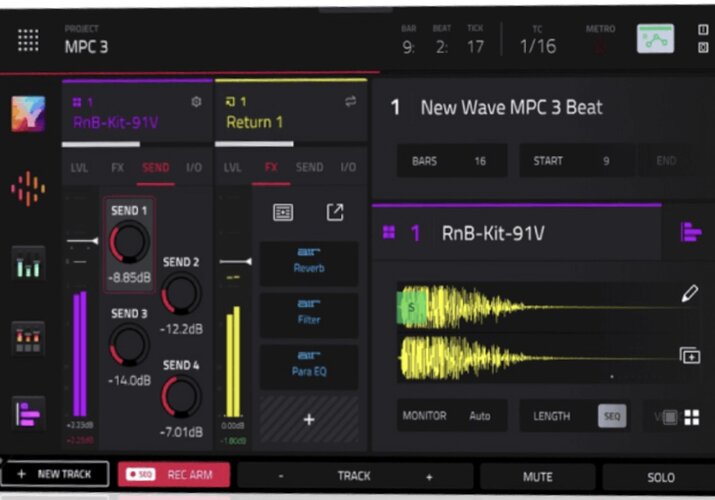The image size is (715, 500).
Task: Open the BARS 16 field
Action: click(x=452, y=161)
